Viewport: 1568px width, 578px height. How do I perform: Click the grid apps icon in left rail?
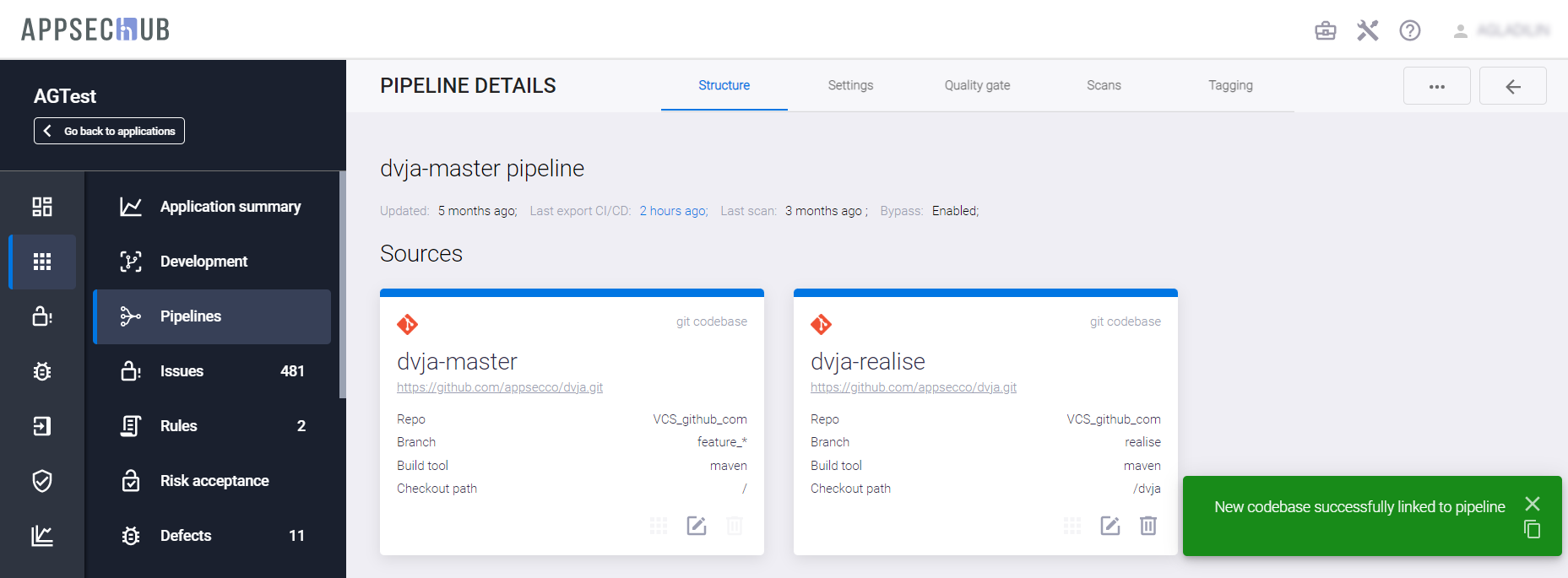click(x=42, y=262)
